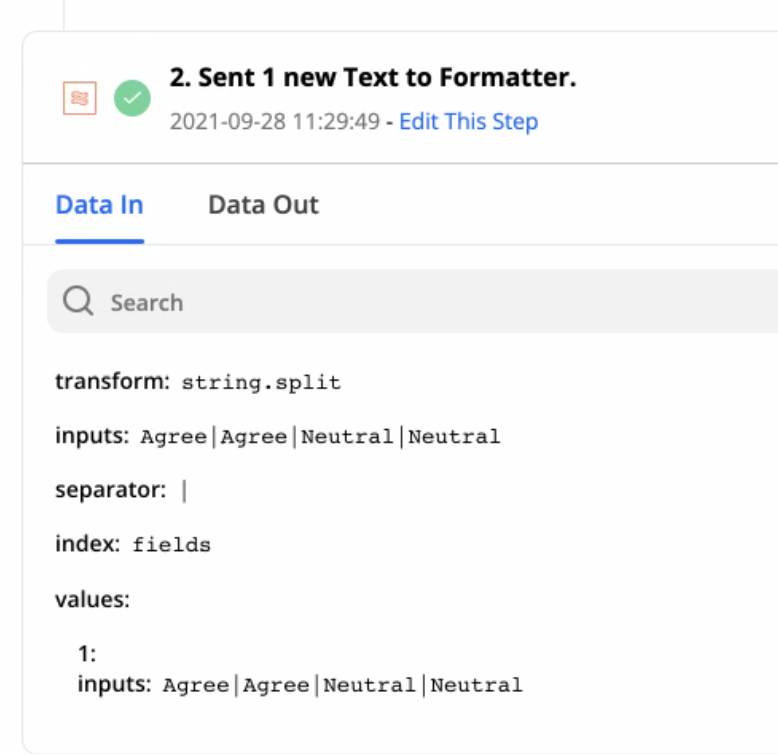778x754 pixels.
Task: Switch to the Data In tab
Action: 99,205
